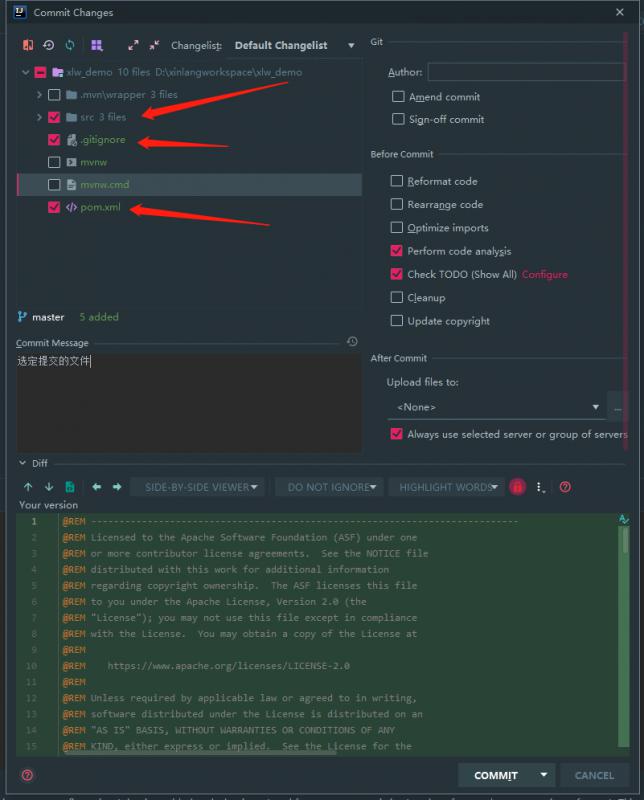644x800 pixels.
Task: Click the help icon at bottom left
Action: click(x=28, y=776)
